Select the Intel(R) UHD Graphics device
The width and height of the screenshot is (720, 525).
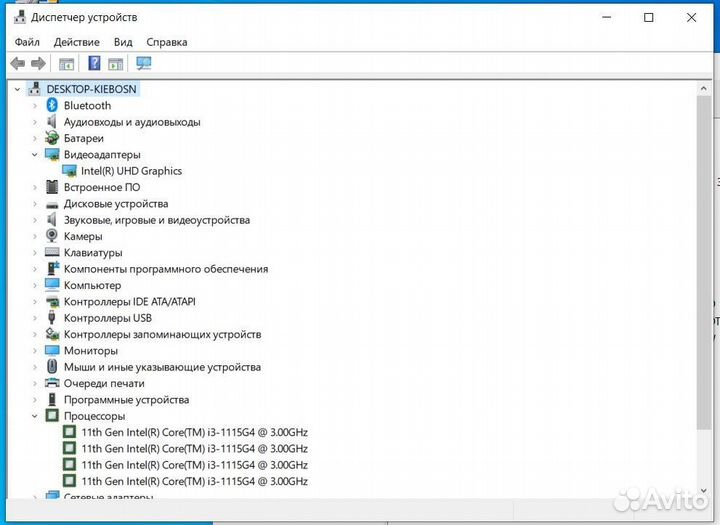[x=131, y=171]
